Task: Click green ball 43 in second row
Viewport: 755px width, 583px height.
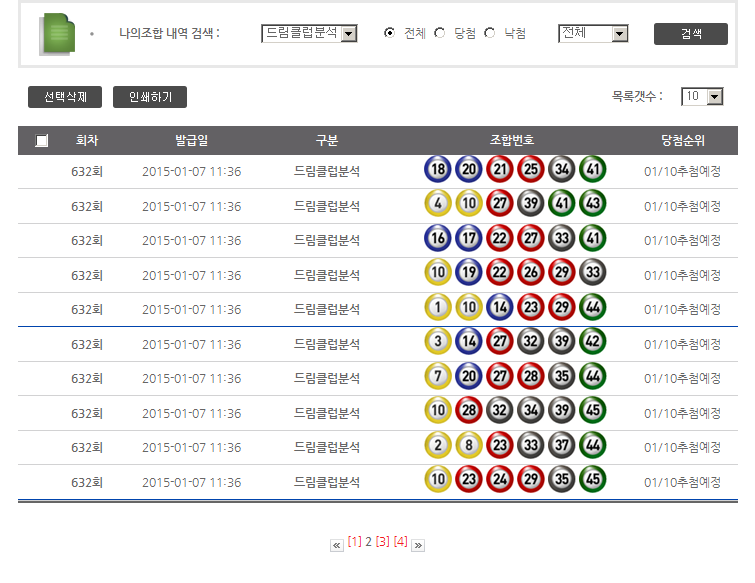Action: 592,205
